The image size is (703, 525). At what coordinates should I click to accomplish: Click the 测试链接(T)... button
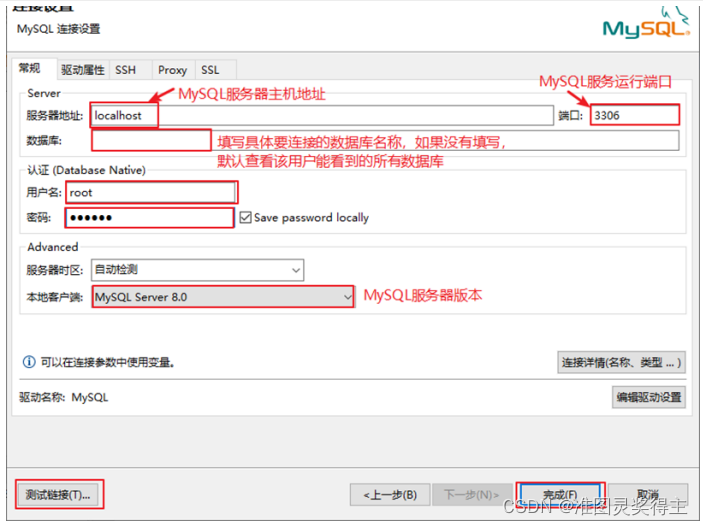pos(58,495)
